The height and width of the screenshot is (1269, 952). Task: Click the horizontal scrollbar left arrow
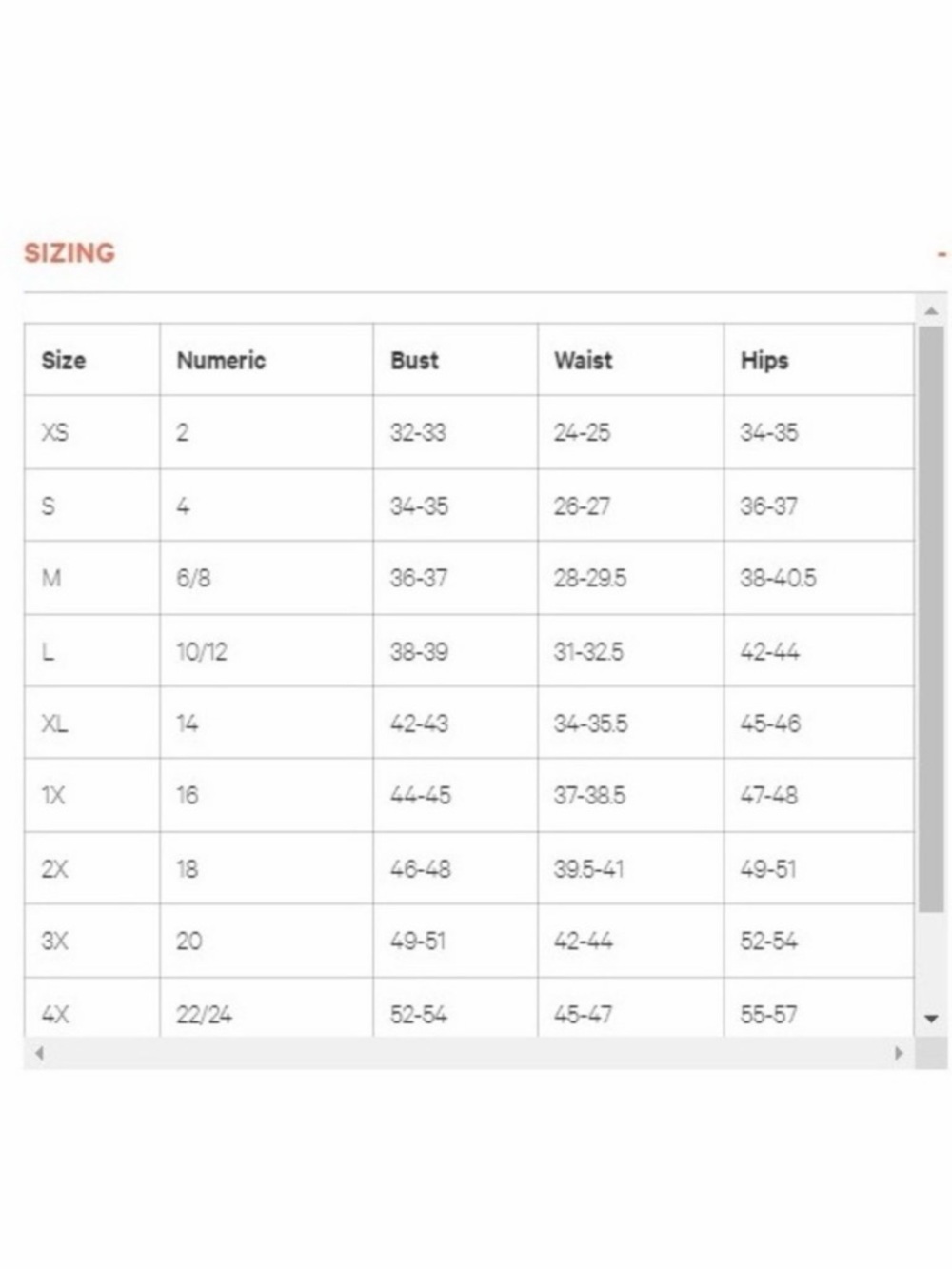39,1053
